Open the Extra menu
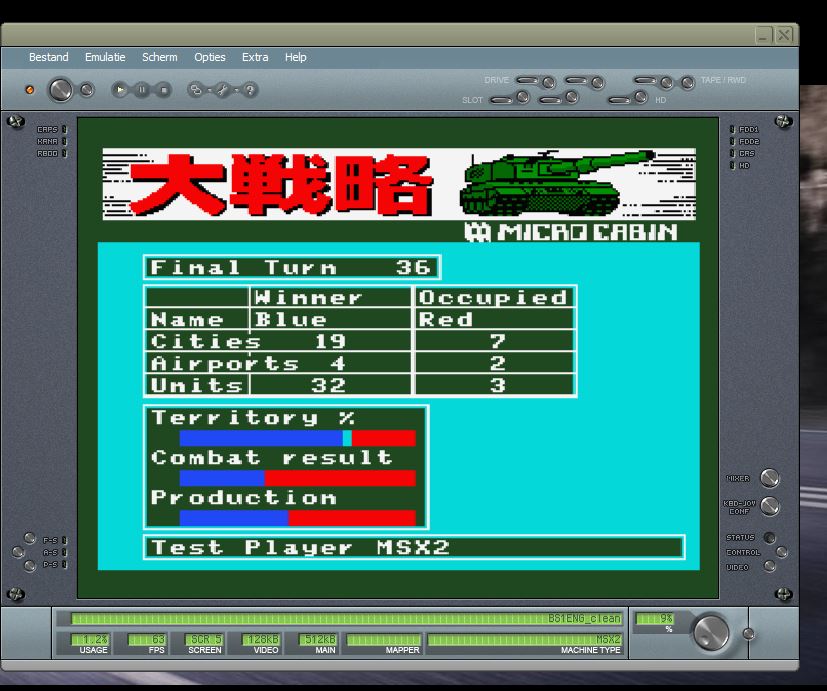 (x=255, y=57)
